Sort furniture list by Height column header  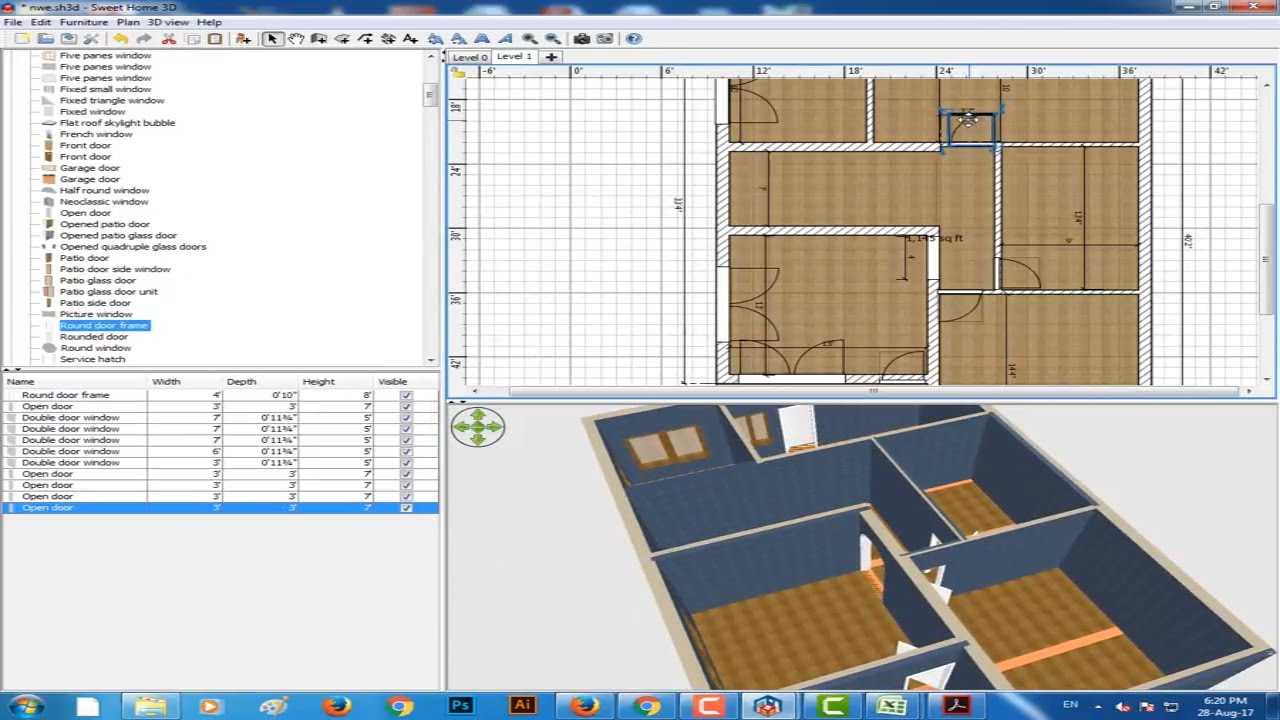pyautogui.click(x=336, y=382)
